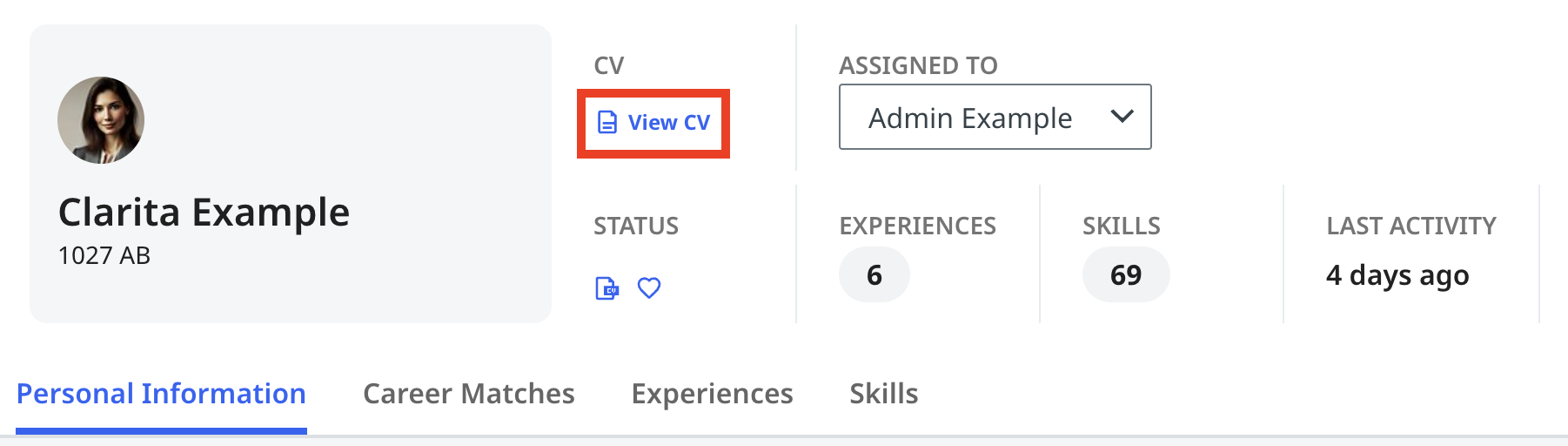Click the ASSIGNED TO label
Image resolution: width=1568 pixels, height=446 pixels.
918,66
